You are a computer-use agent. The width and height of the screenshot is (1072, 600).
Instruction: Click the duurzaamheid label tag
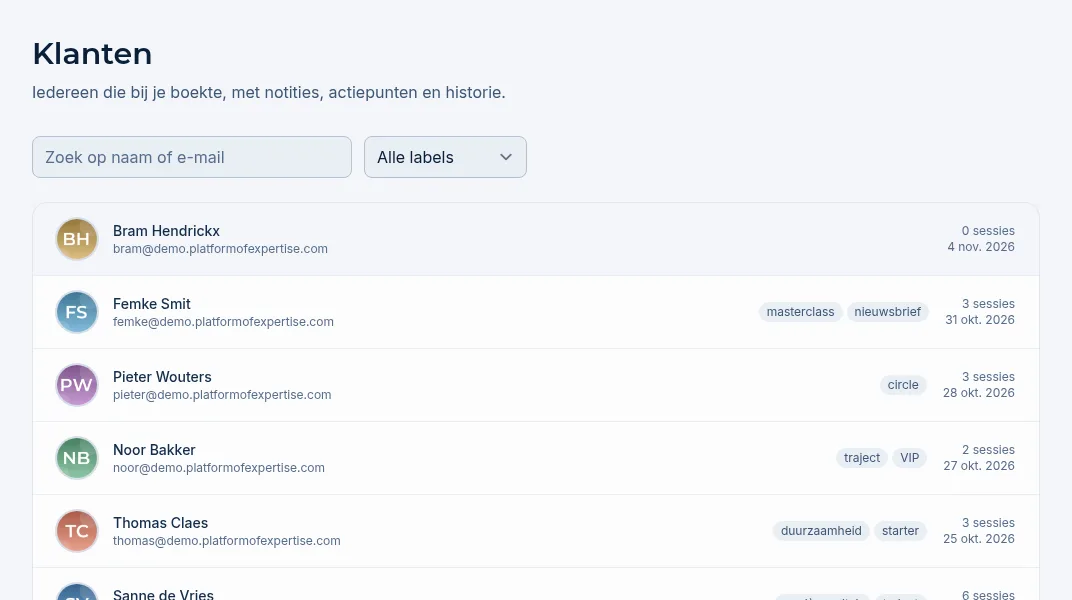point(821,531)
